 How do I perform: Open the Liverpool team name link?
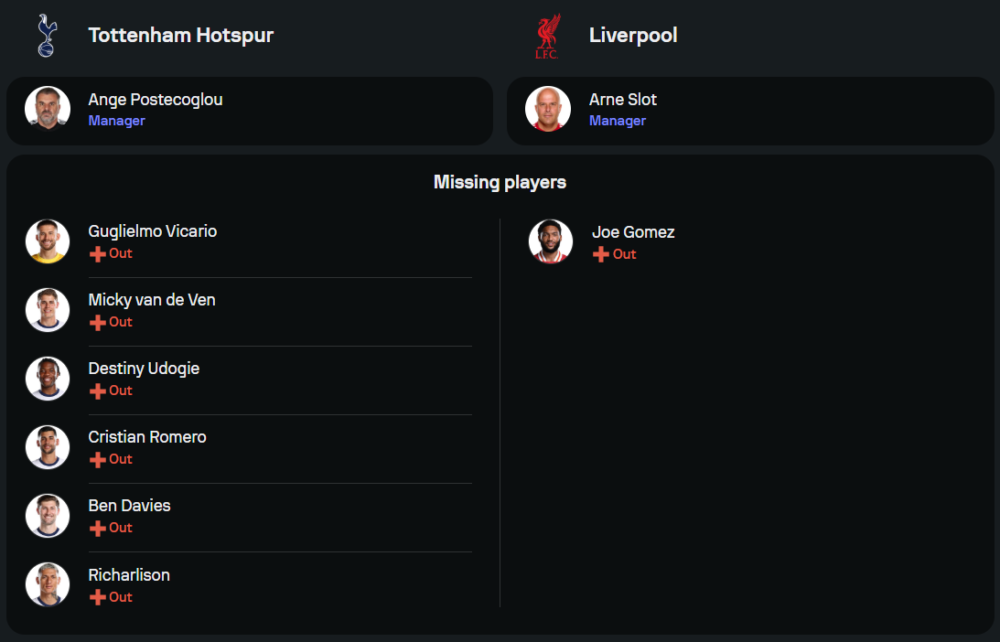(x=633, y=35)
